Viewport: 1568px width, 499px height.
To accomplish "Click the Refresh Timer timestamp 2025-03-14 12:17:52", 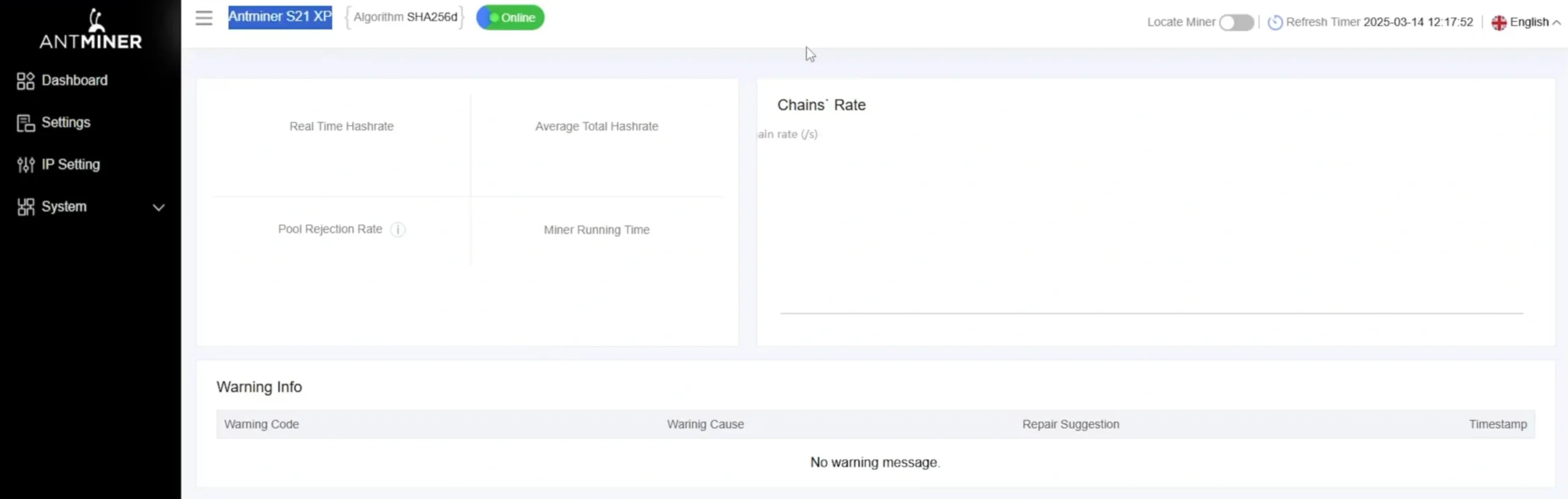I will pos(1418,22).
